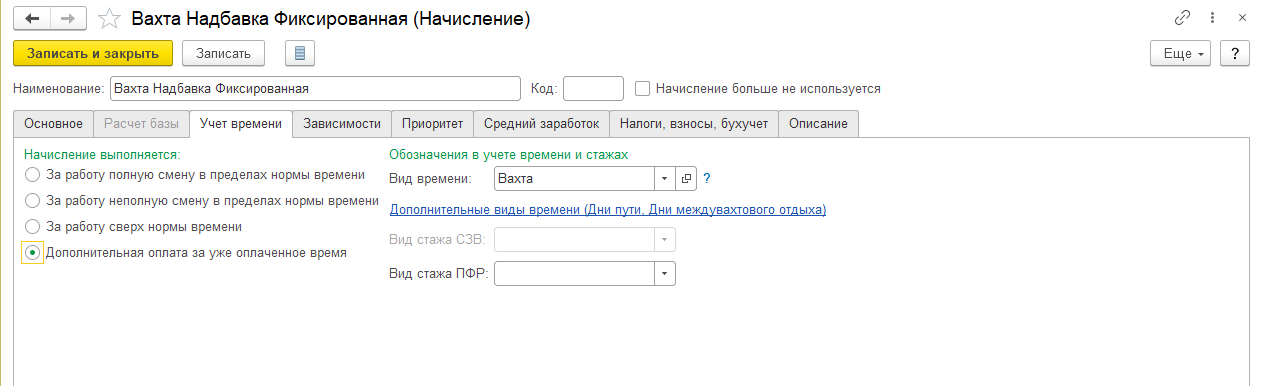The height and width of the screenshot is (386, 1265).
Task: Select За работу полную смену radio option
Action: 33,174
